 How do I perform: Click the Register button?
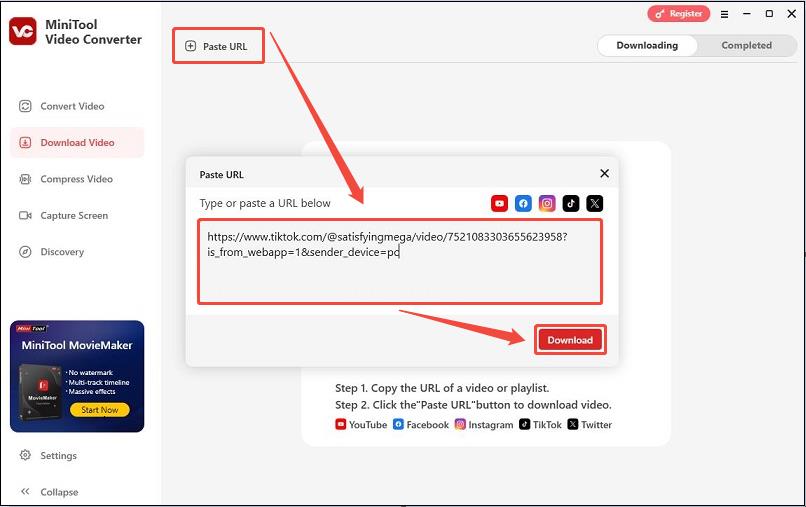coord(679,14)
